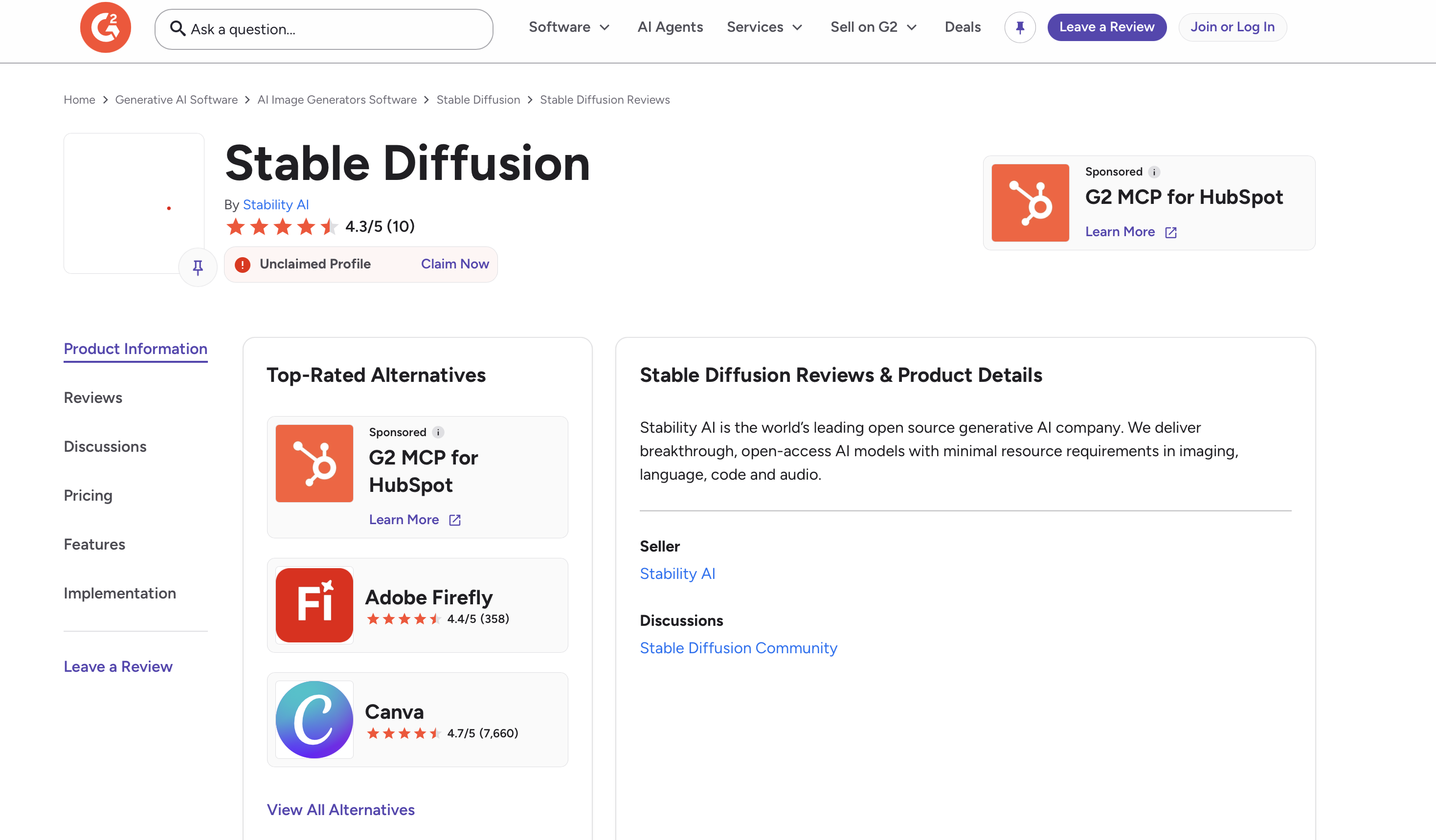Click the pin icon in the top navigation
This screenshot has height=840, width=1436.
(x=1020, y=27)
